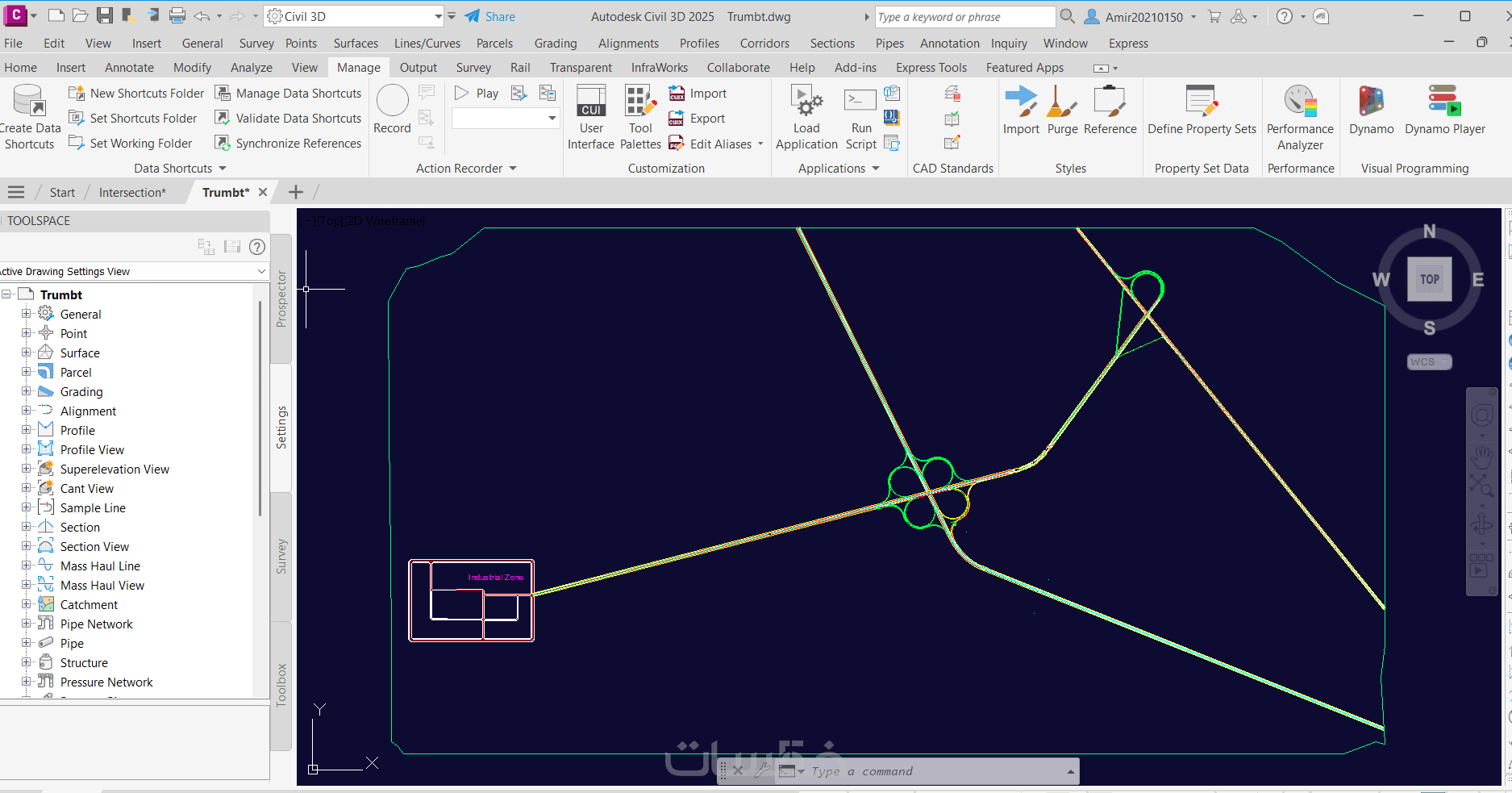Image resolution: width=1512 pixels, height=793 pixels.
Task: Click the Save icon in quick access toolbar
Action: [x=105, y=16]
